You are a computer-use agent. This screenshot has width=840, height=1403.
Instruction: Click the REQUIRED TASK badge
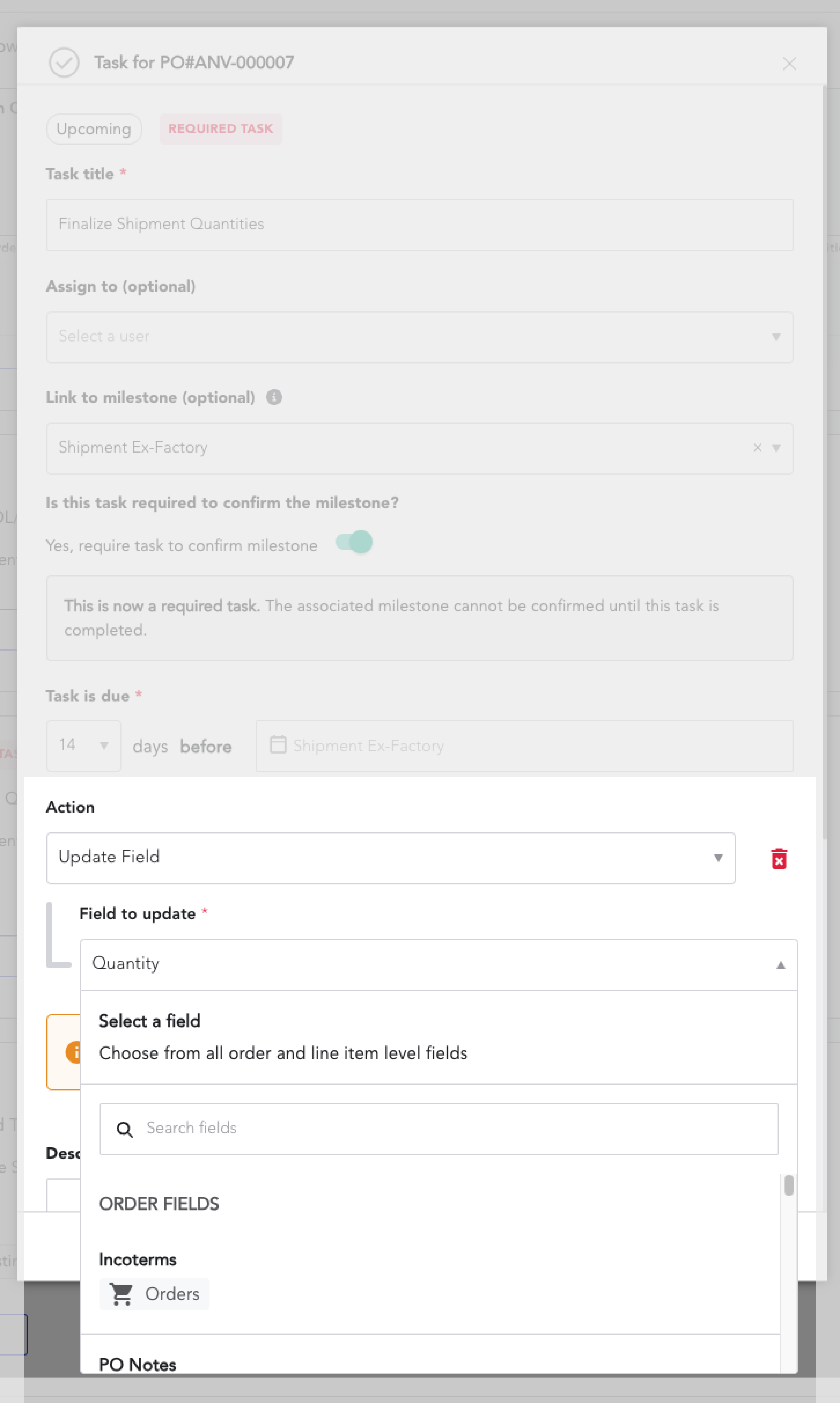(221, 129)
